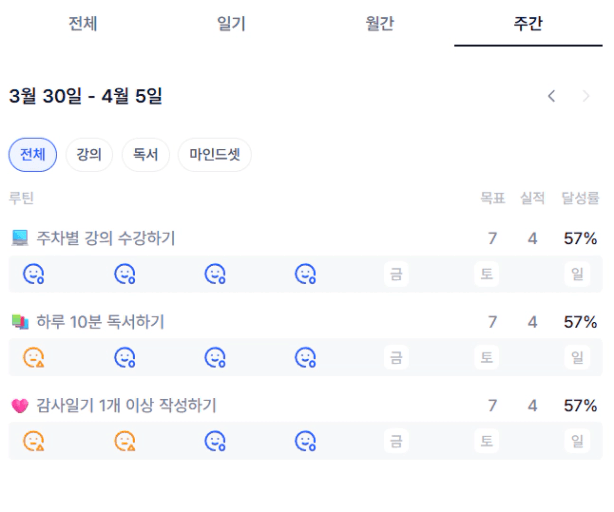This screenshot has width=614, height=512.
Task: Toggle 금 day box in 주차별 강의 row
Action: 396,274
